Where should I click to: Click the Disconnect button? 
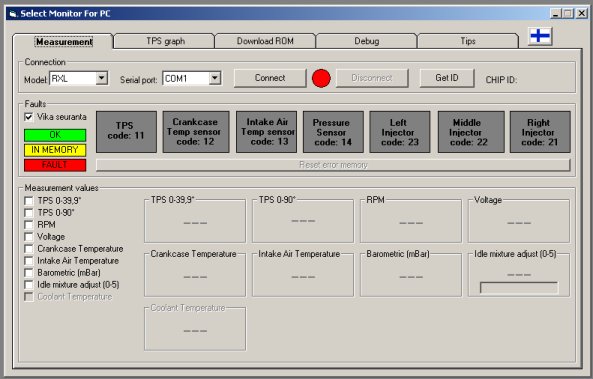click(x=372, y=78)
